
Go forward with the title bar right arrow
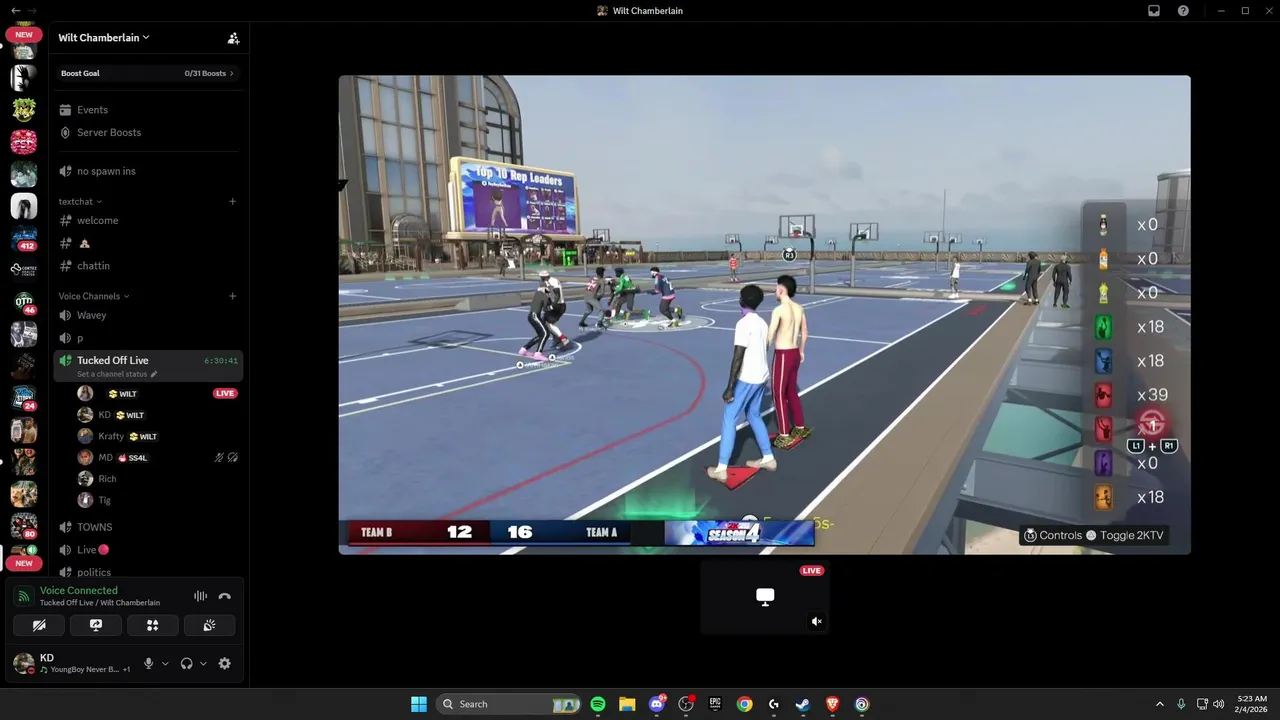pyautogui.click(x=31, y=10)
